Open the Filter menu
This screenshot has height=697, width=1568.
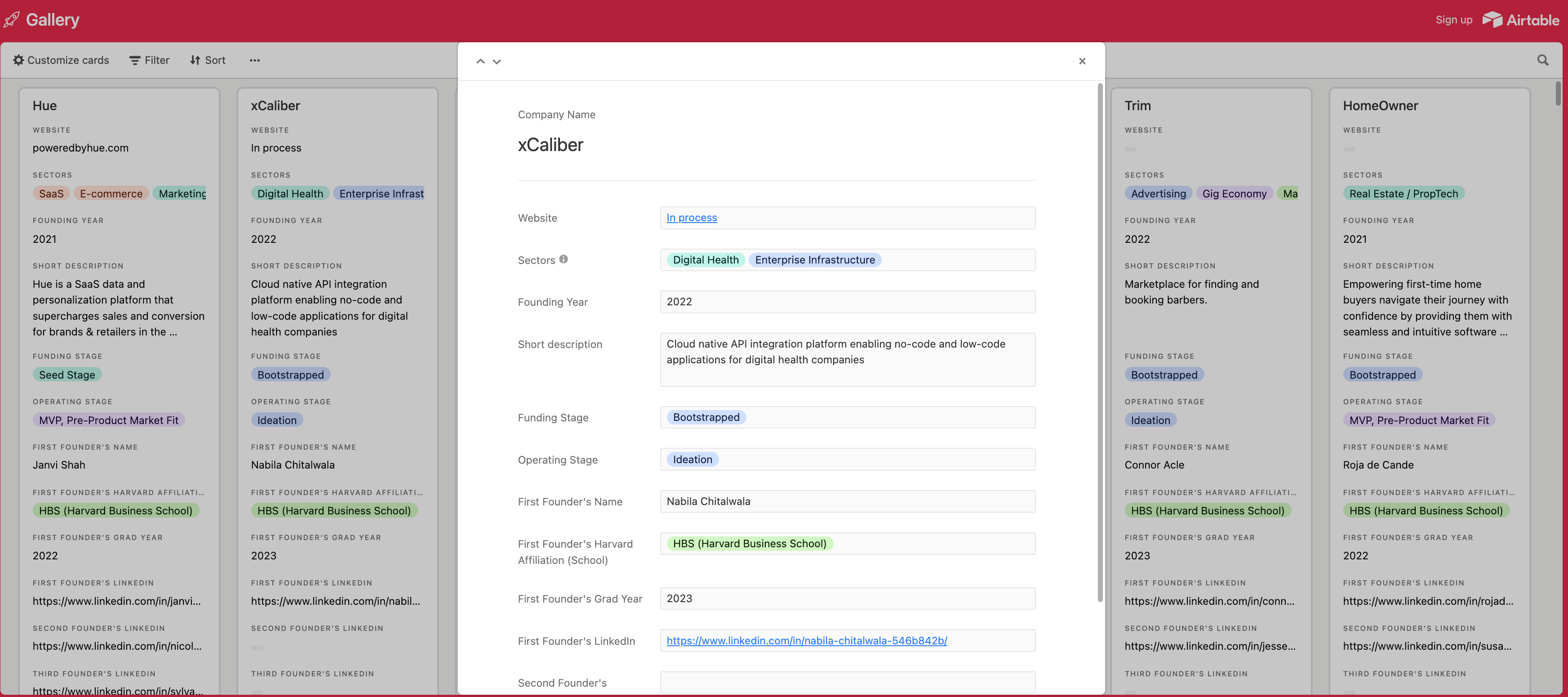coord(149,60)
